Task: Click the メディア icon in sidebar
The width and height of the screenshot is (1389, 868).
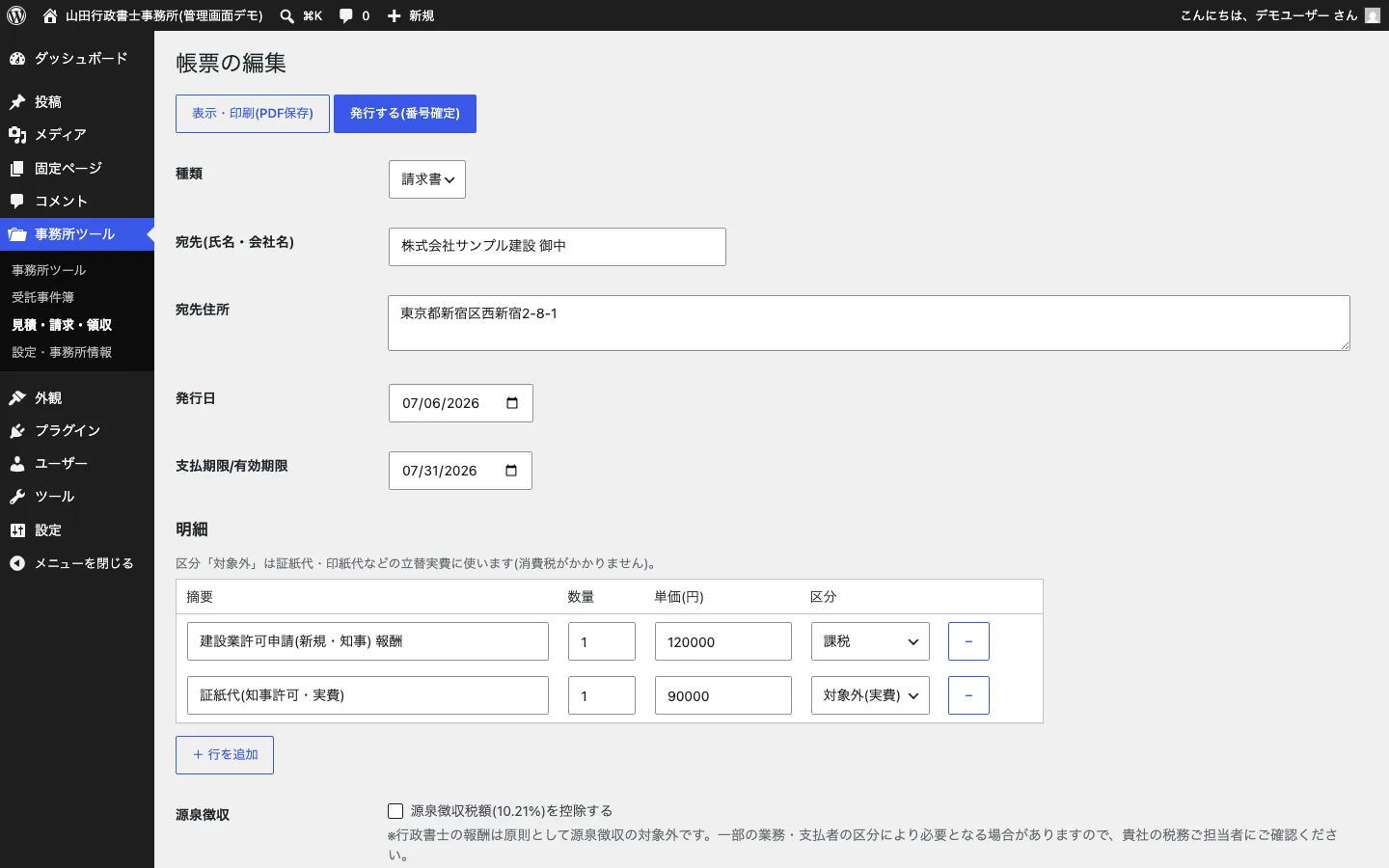Action: pos(17,135)
